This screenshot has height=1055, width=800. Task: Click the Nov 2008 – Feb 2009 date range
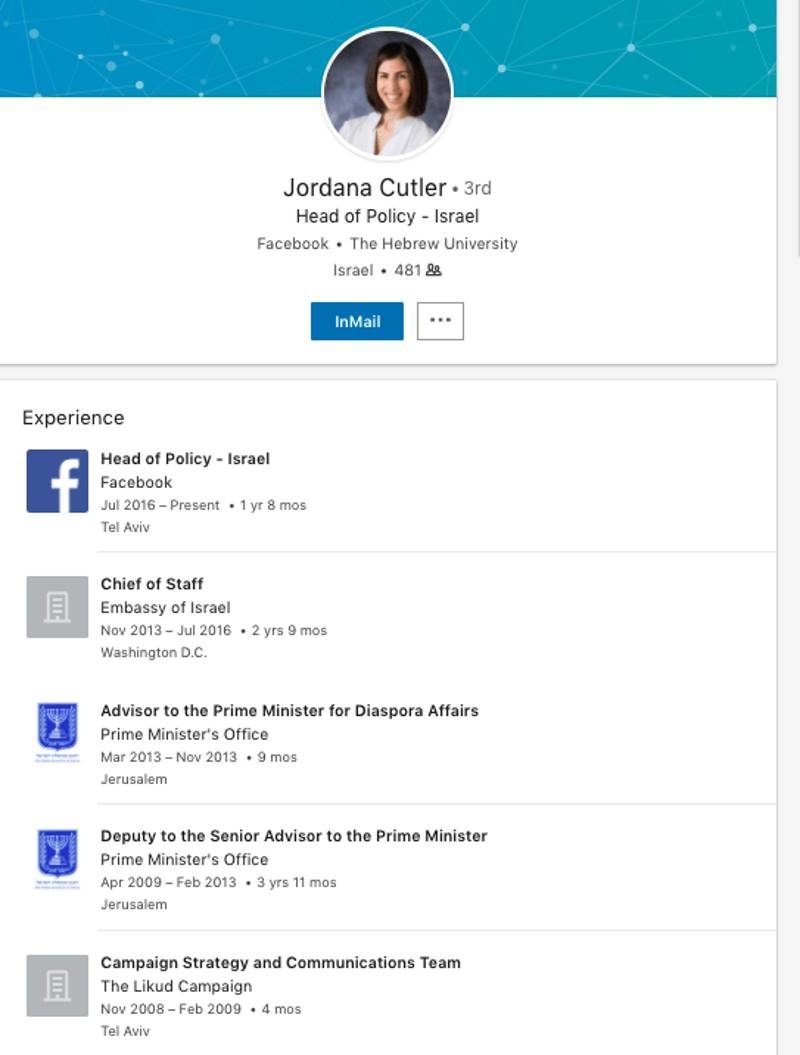tap(171, 1009)
